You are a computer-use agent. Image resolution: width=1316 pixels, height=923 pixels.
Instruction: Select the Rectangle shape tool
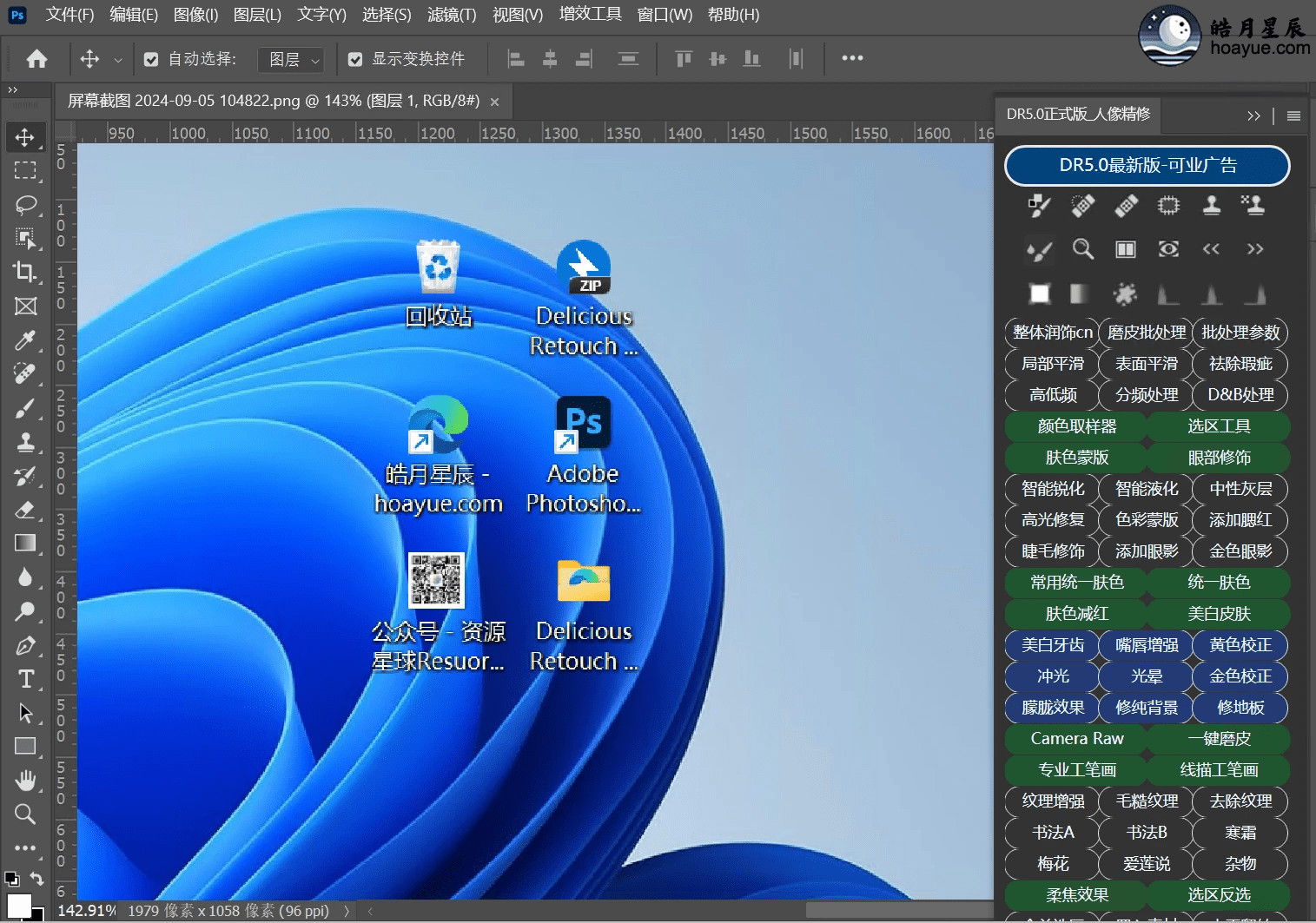click(25, 746)
